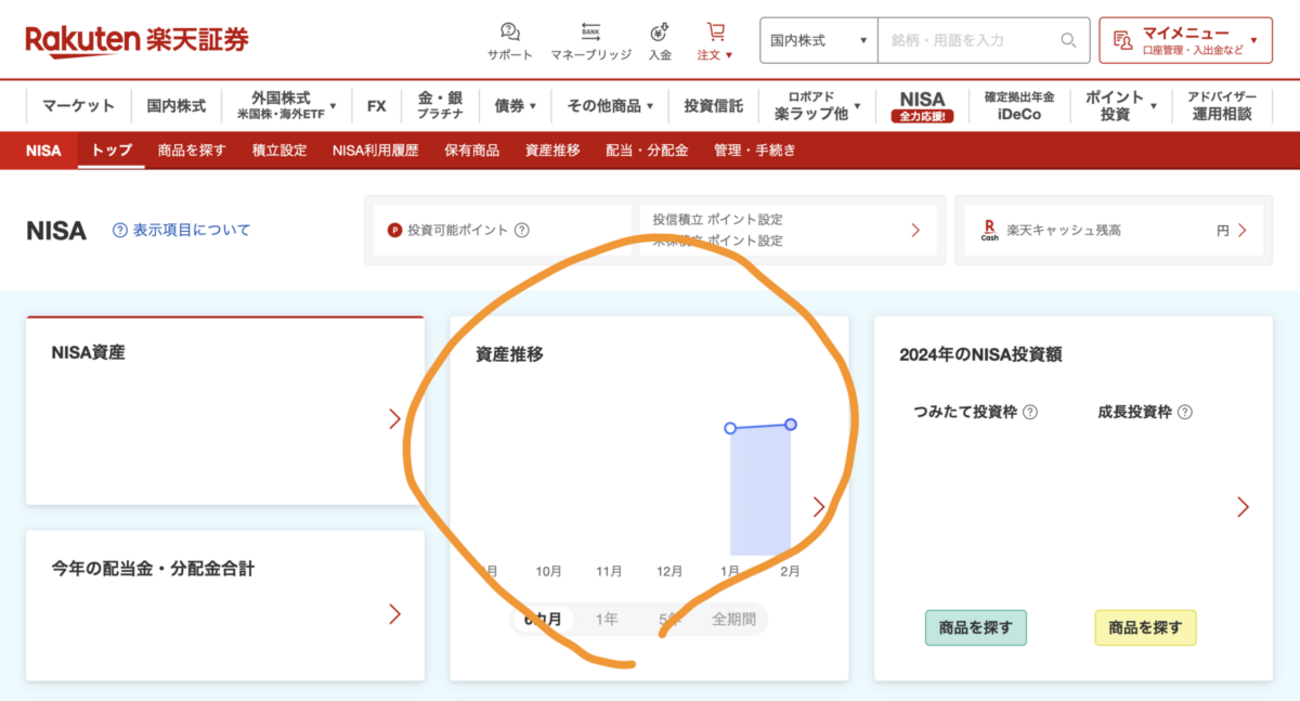Select the 入金 deposit icon

(x=661, y=31)
